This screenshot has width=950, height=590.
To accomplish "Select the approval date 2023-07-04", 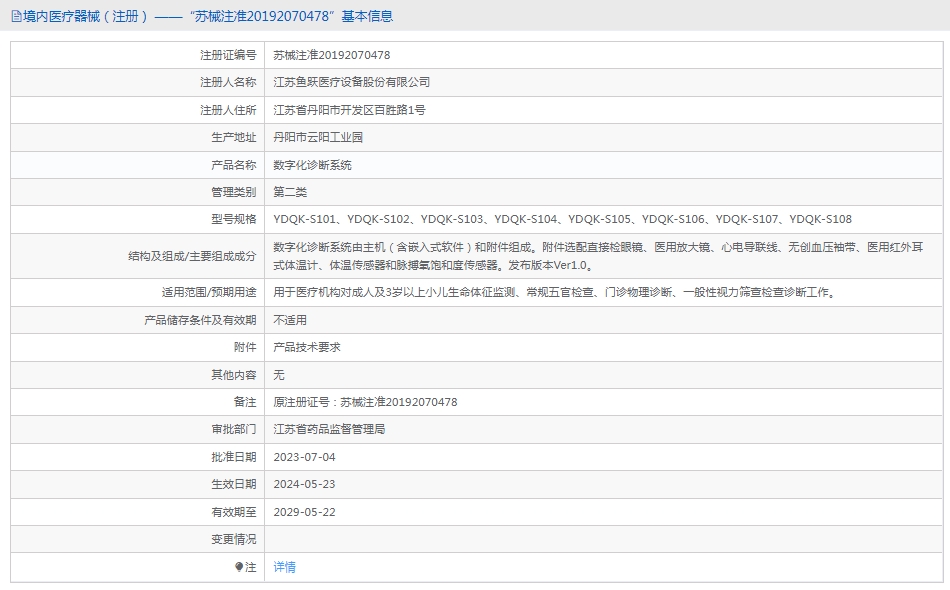I will point(304,457).
